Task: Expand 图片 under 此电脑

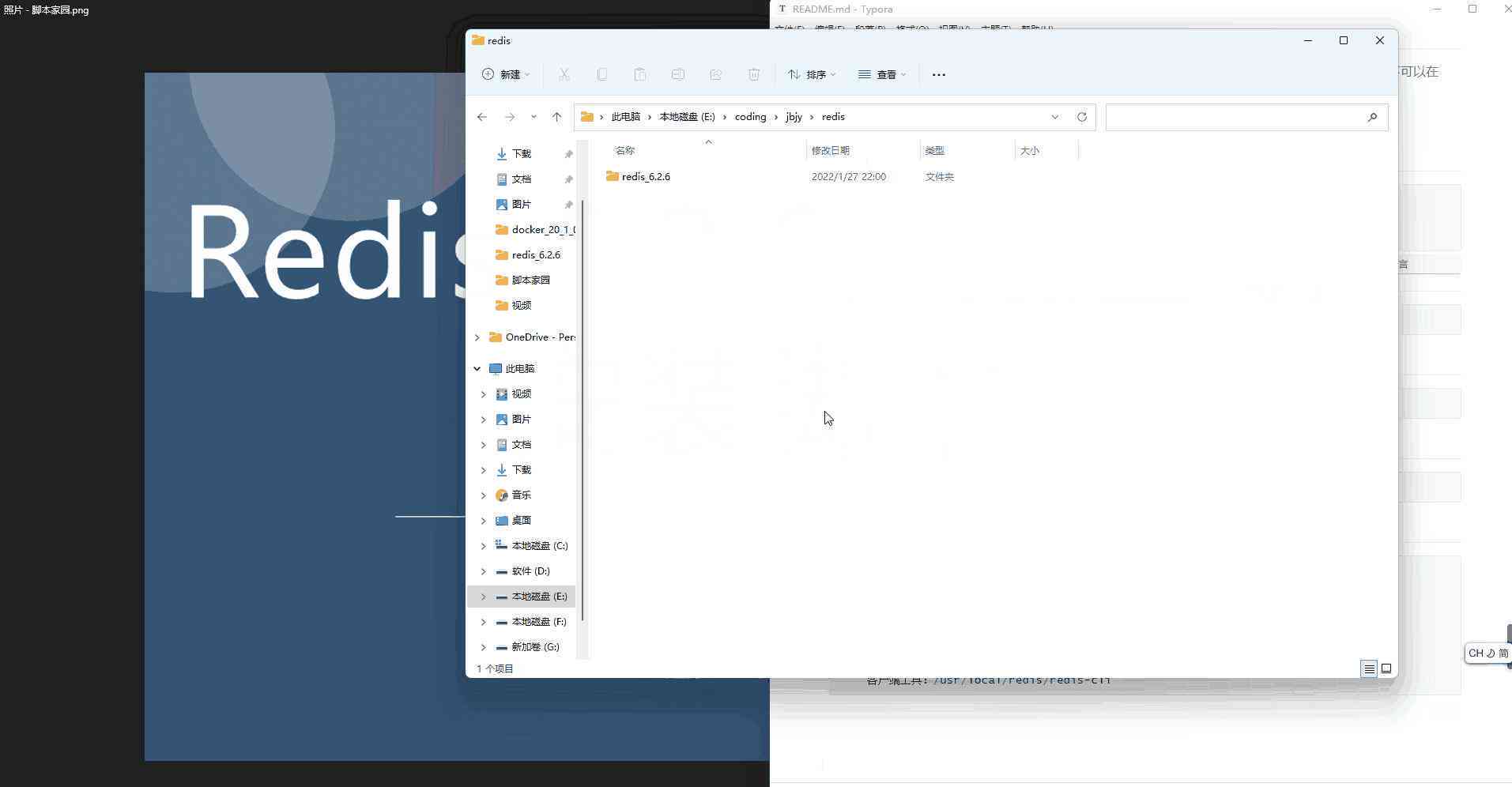Action: [483, 420]
